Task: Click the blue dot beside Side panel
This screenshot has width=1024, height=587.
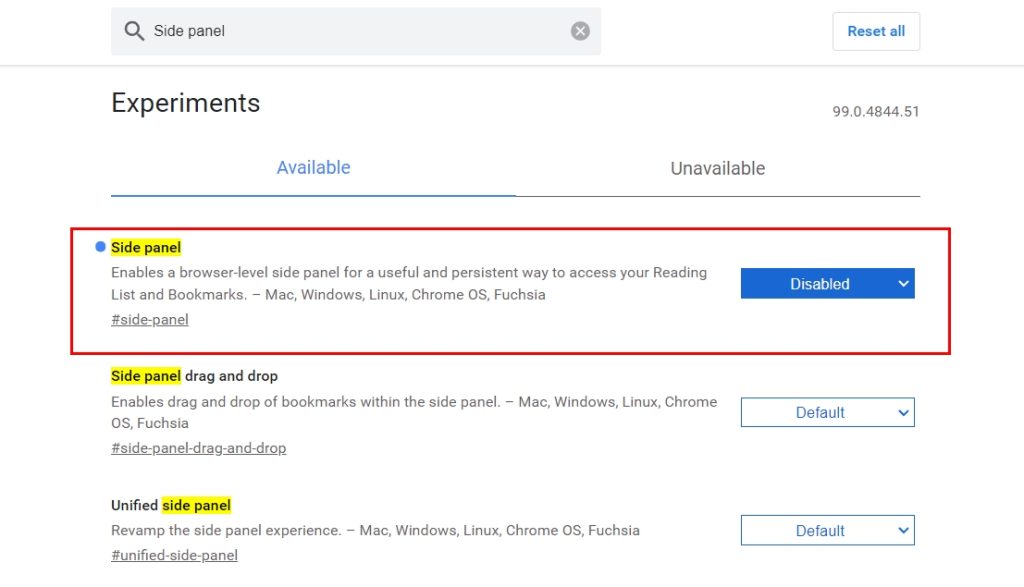Action: point(100,247)
